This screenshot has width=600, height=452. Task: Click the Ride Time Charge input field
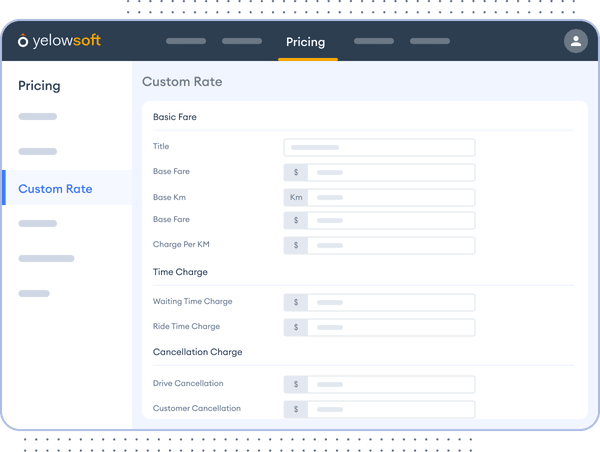click(x=391, y=327)
